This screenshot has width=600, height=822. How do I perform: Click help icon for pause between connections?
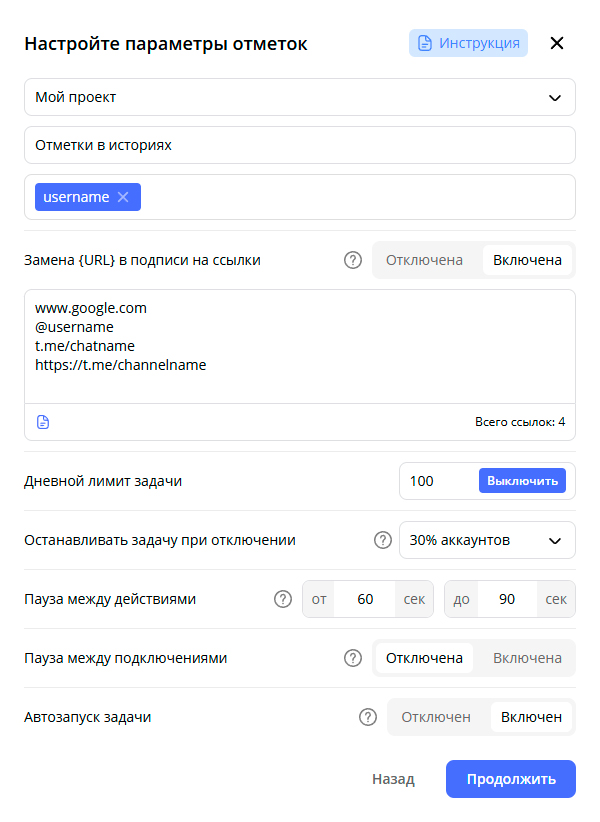352,658
